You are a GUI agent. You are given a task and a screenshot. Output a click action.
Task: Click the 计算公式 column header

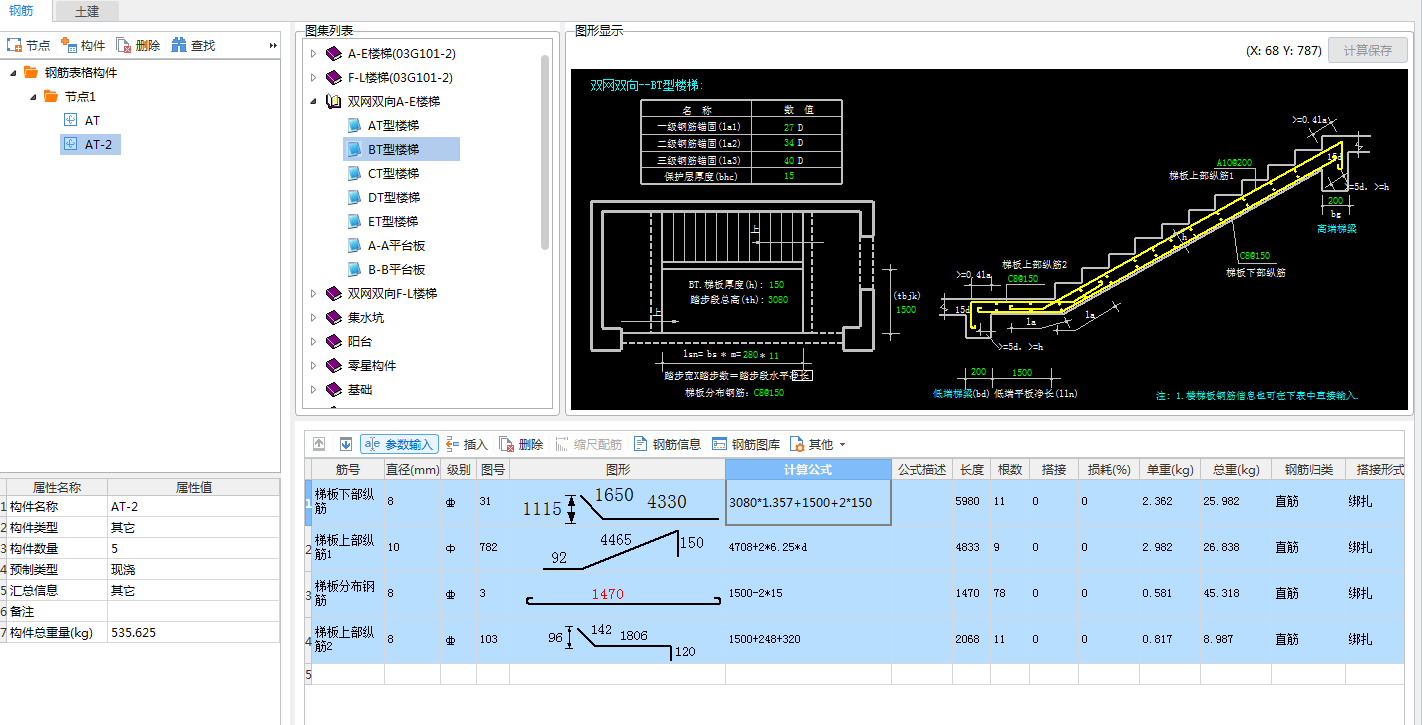click(x=808, y=469)
